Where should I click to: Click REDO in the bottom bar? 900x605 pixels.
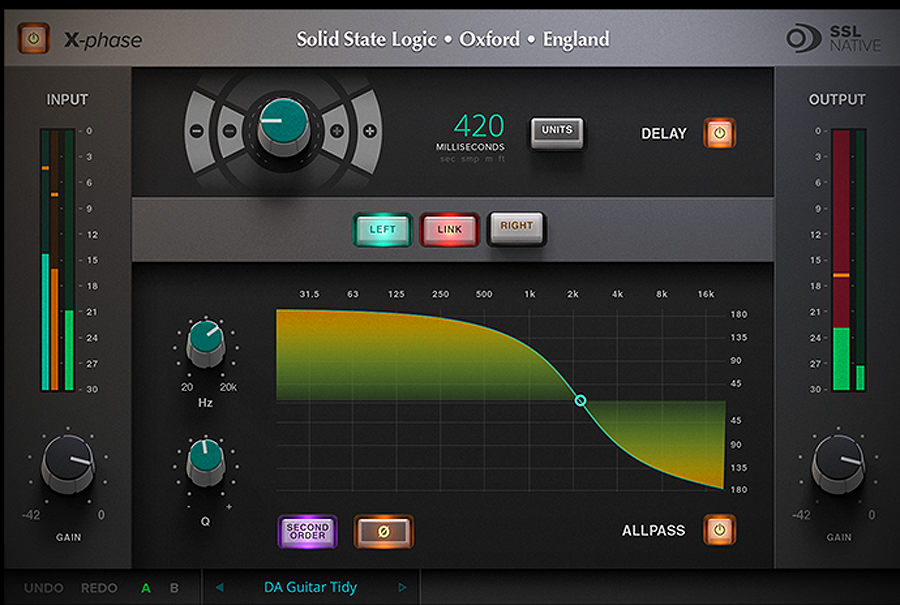[99, 588]
